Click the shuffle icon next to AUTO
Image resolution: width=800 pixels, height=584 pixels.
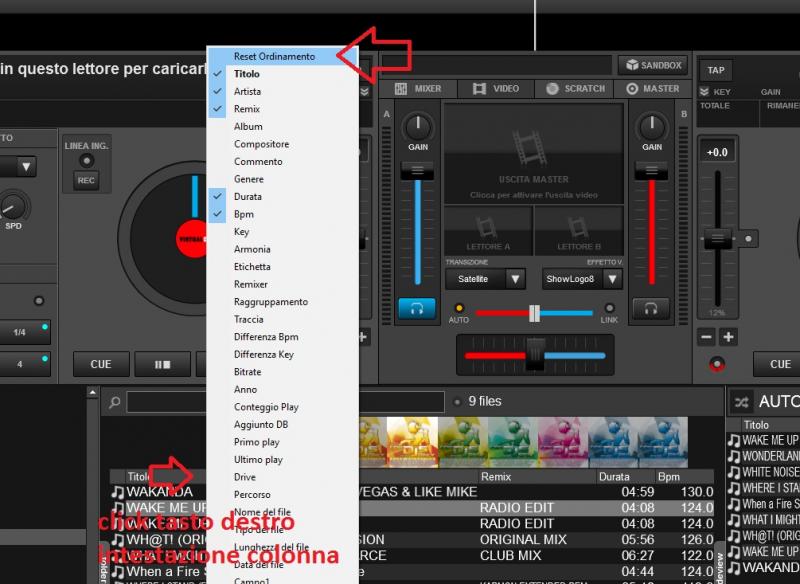741,402
